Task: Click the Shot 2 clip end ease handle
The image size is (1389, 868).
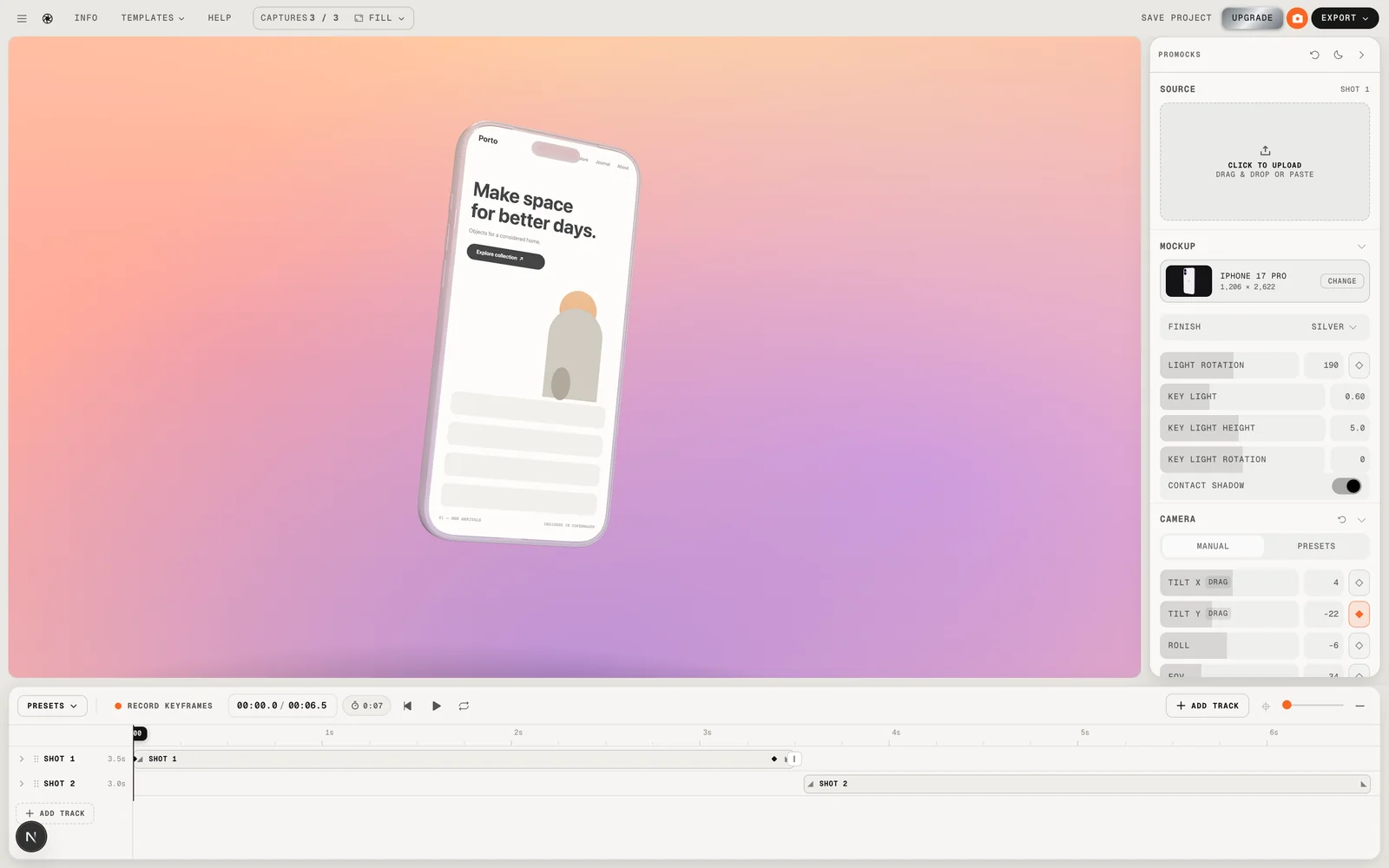Action: [x=1363, y=784]
